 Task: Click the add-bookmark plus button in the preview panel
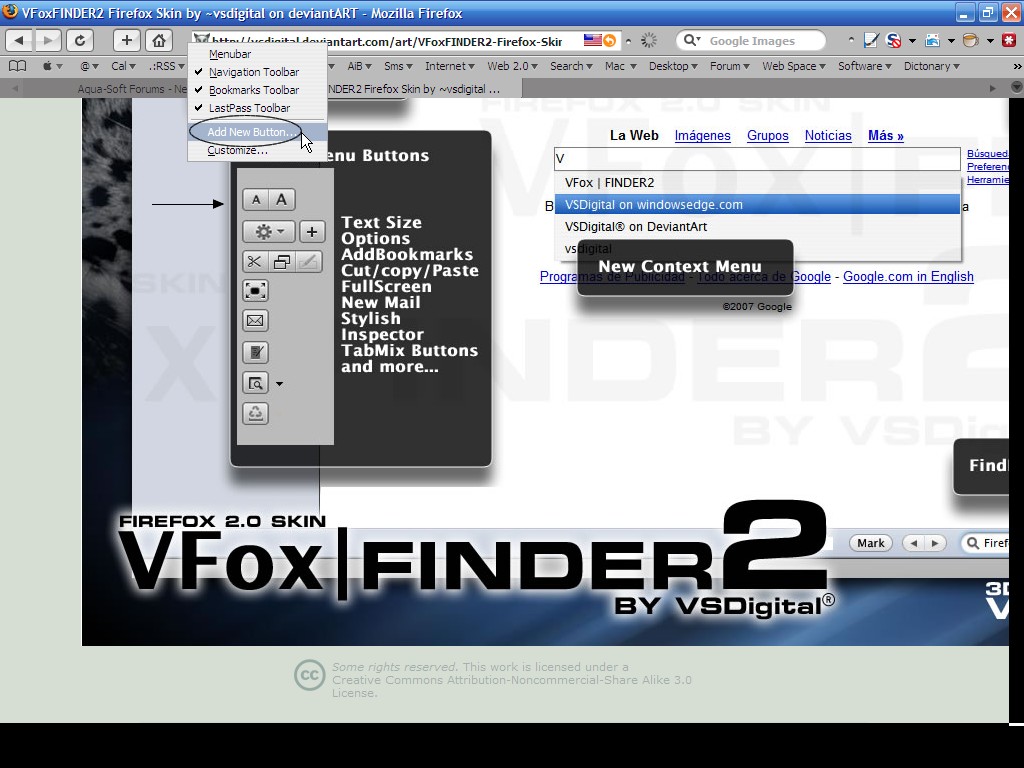coord(312,231)
